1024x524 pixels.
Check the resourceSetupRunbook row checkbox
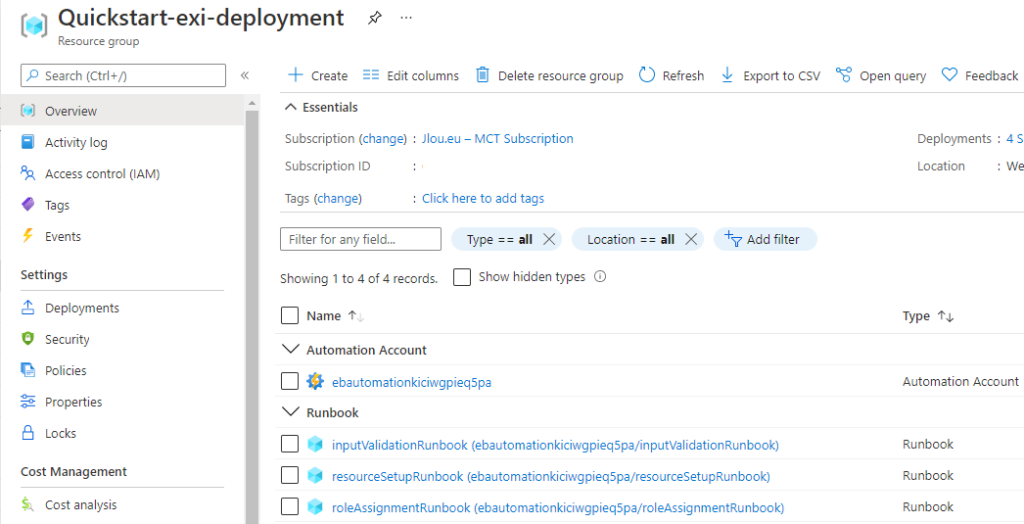coord(289,476)
